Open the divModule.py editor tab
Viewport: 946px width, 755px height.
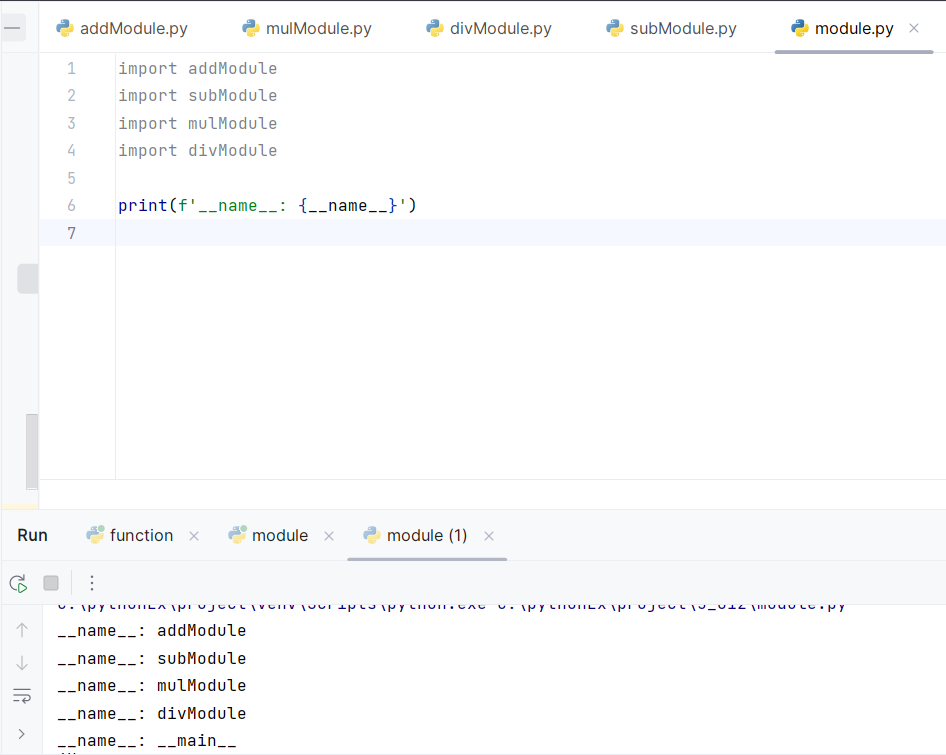[x=489, y=28]
